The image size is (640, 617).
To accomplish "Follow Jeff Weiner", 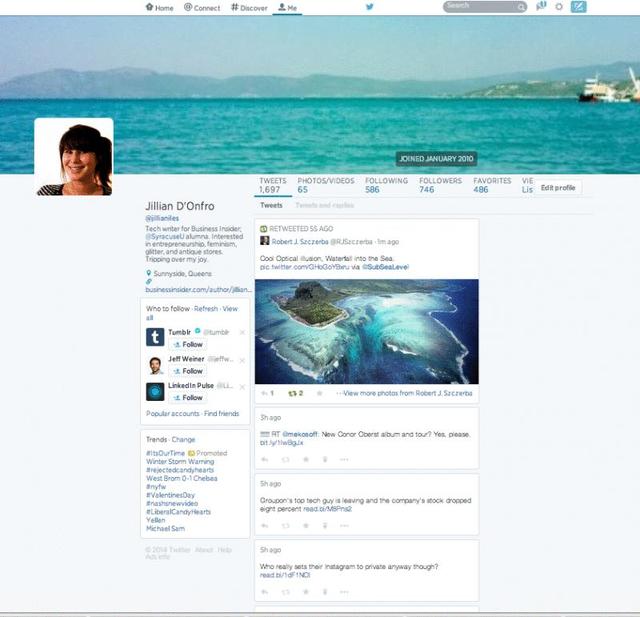I will point(188,371).
